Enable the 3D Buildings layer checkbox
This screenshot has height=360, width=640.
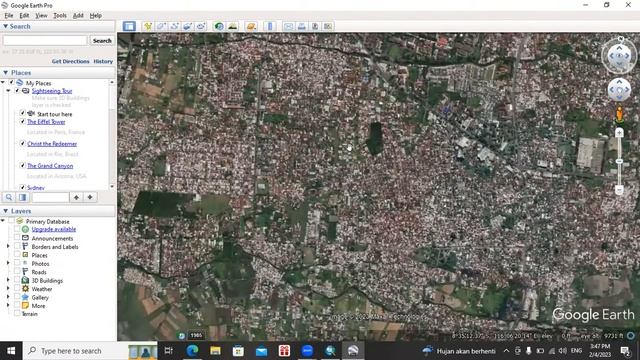[x=17, y=280]
